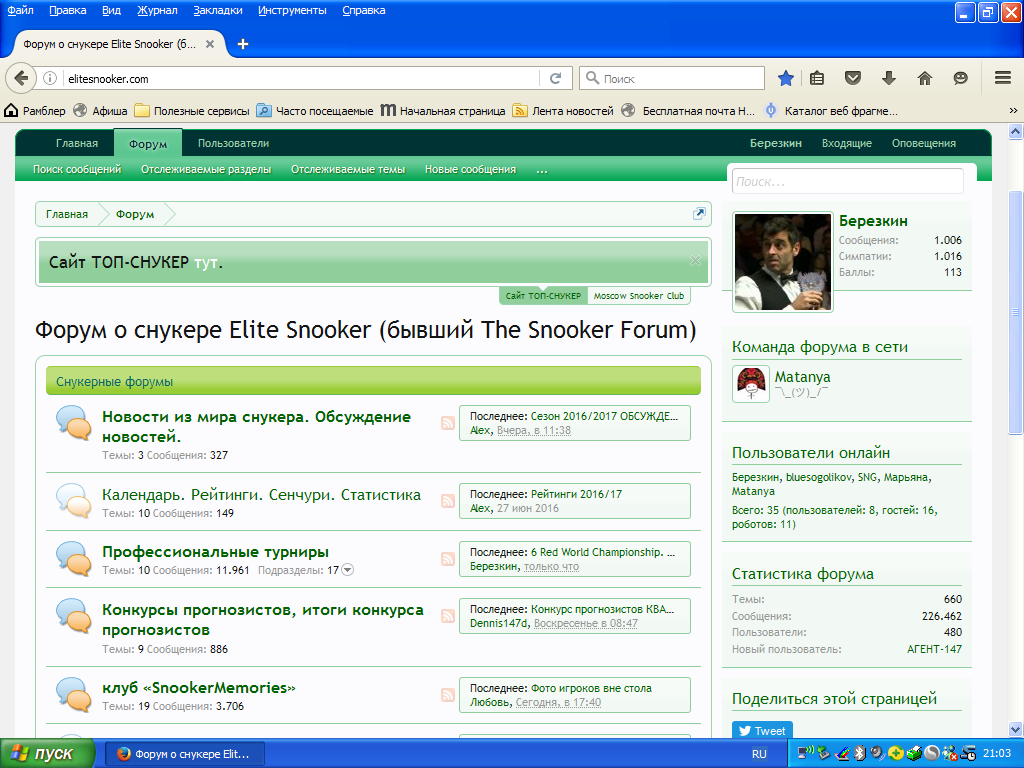Open the Профессиональные турниры forum link
This screenshot has height=768, width=1024.
pyautogui.click(x=215, y=552)
